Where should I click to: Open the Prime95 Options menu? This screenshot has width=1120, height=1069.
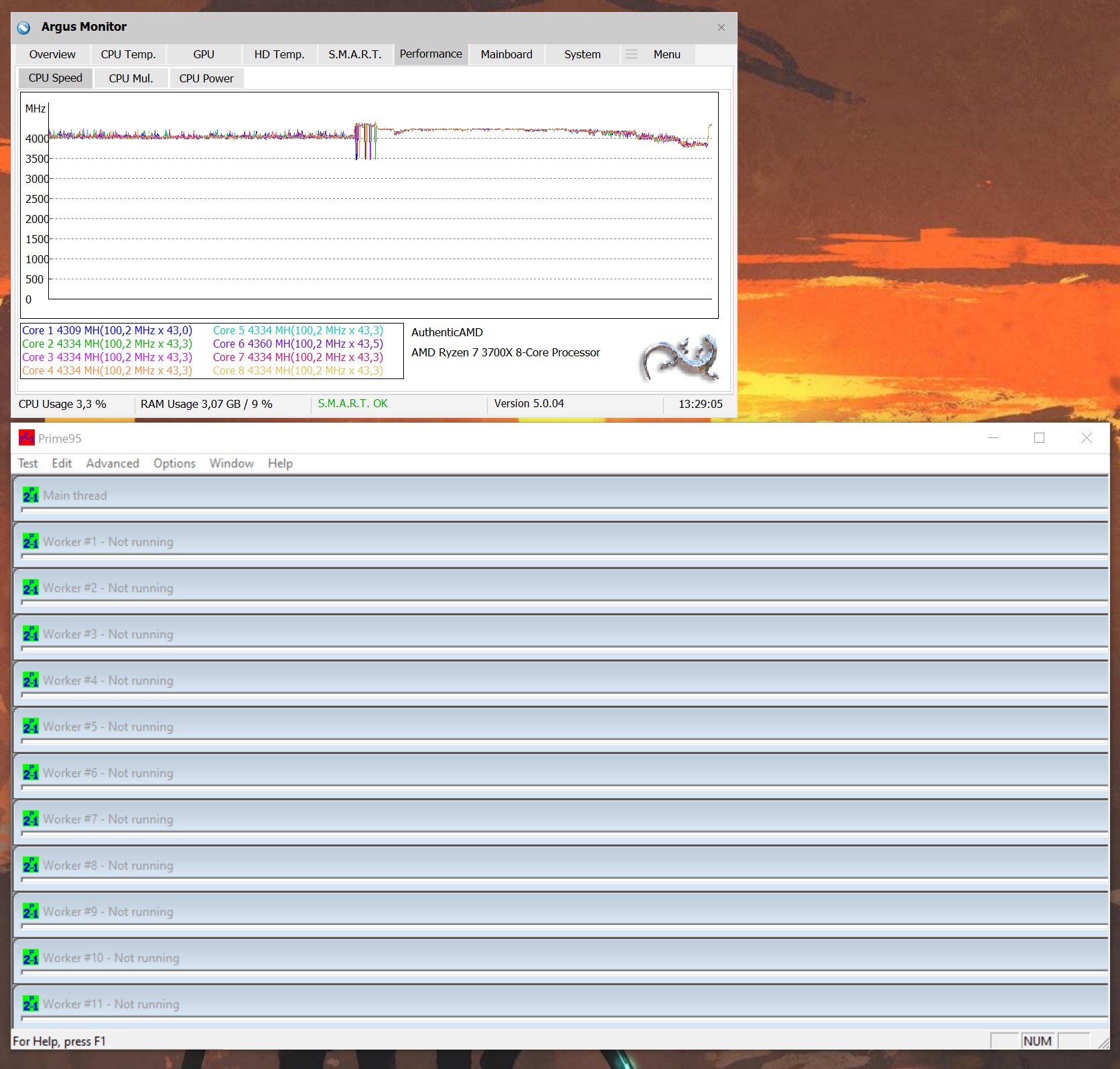pos(174,464)
